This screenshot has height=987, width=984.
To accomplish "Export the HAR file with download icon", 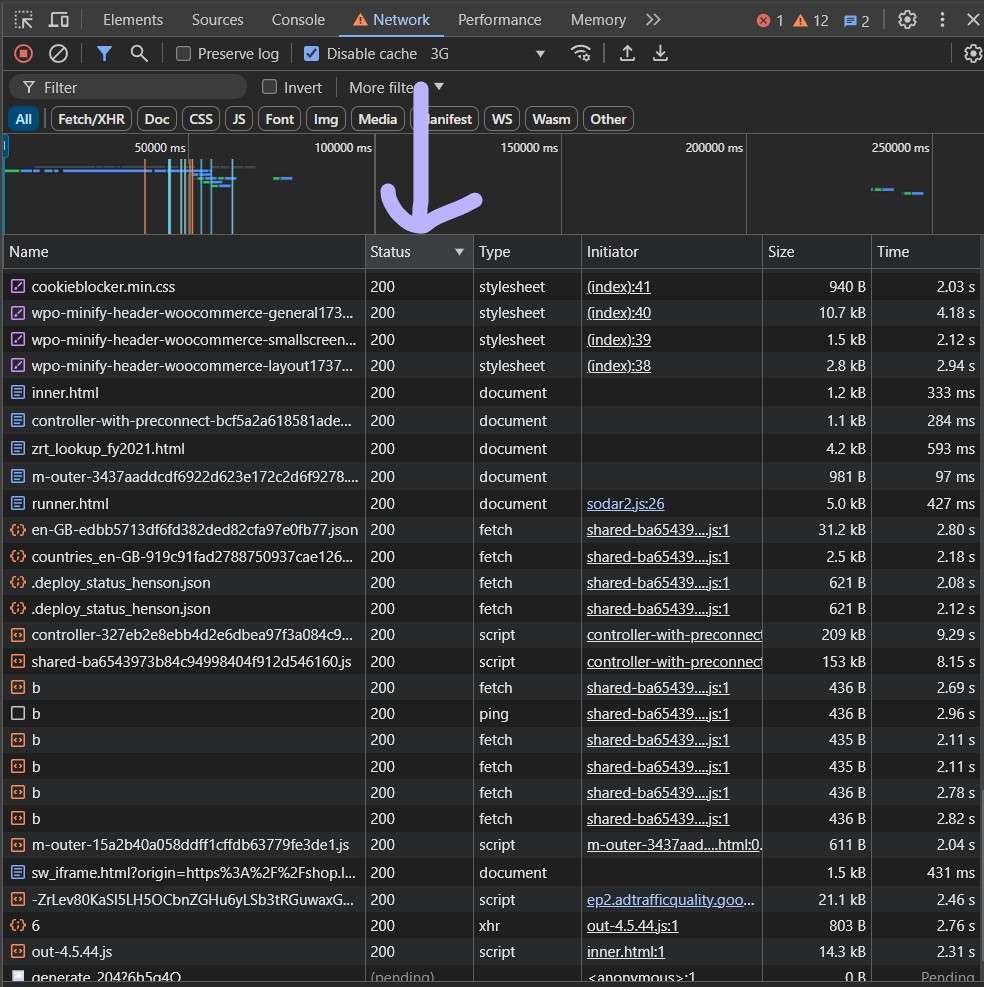I will coord(660,54).
